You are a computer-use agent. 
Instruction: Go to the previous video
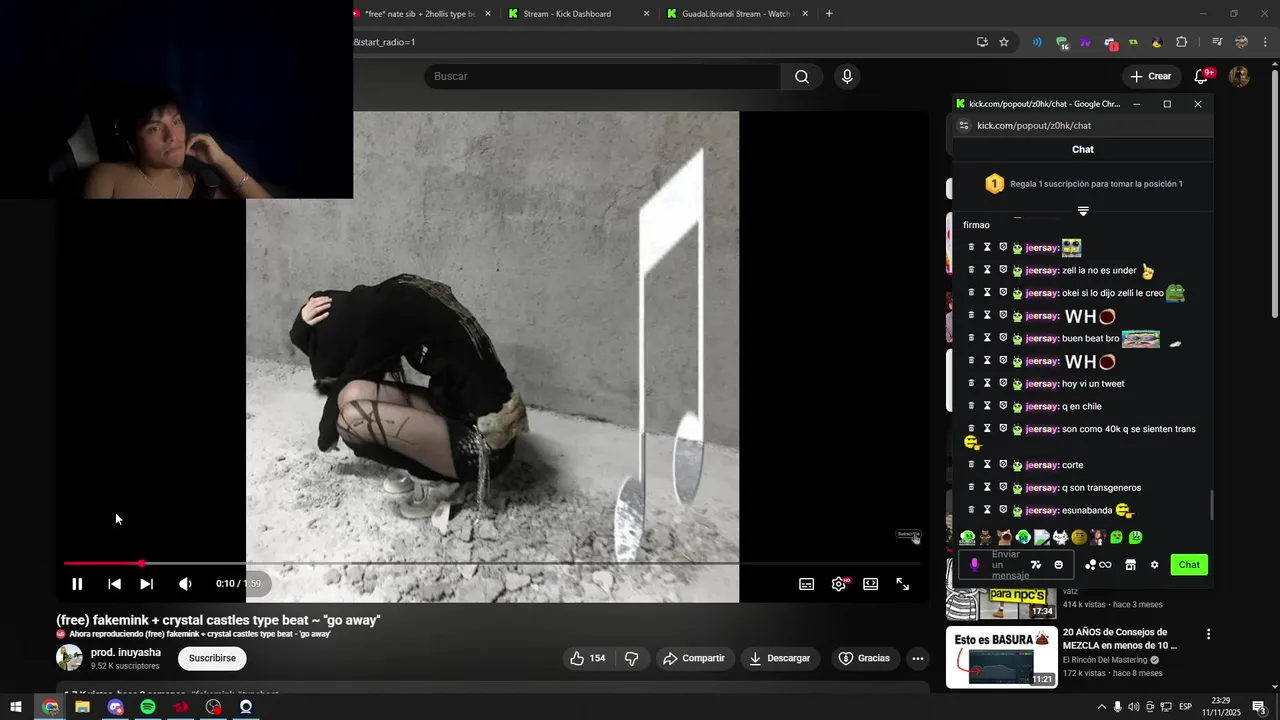click(x=114, y=584)
